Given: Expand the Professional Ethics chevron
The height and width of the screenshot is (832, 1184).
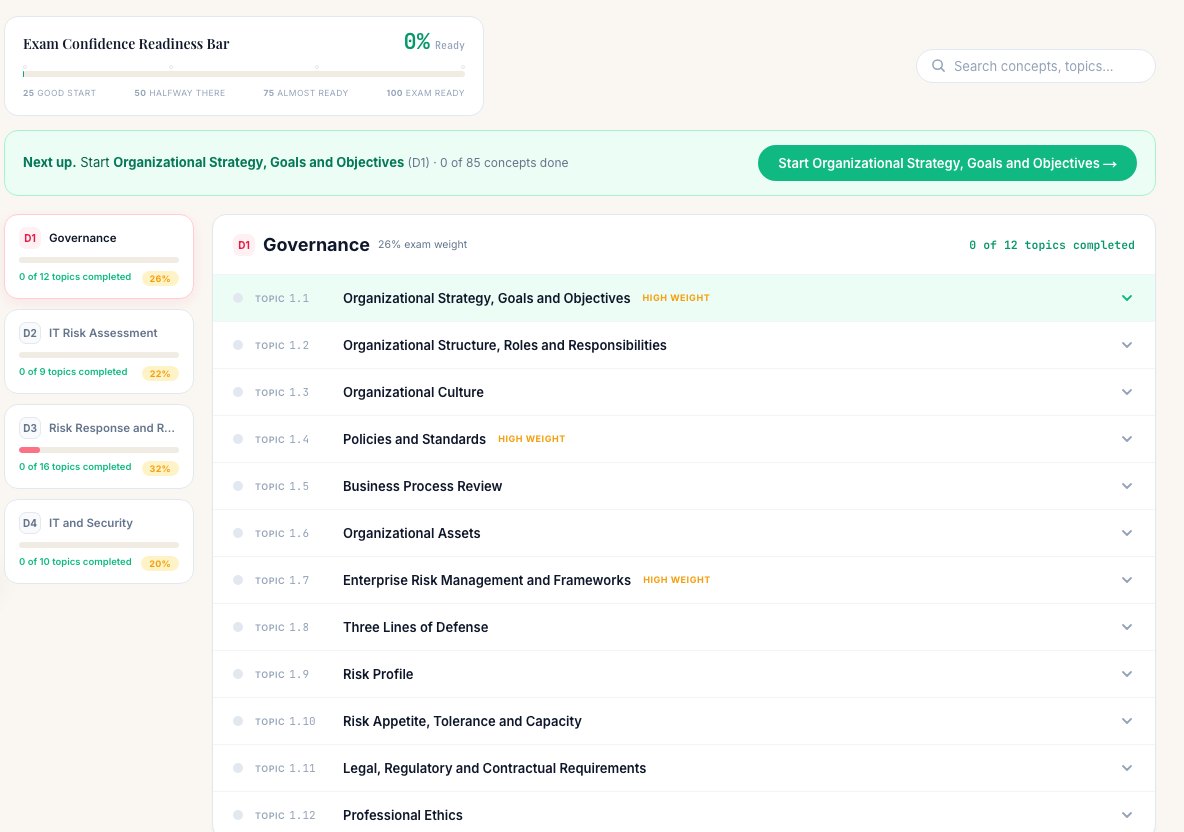Looking at the screenshot, I should (x=1127, y=815).
